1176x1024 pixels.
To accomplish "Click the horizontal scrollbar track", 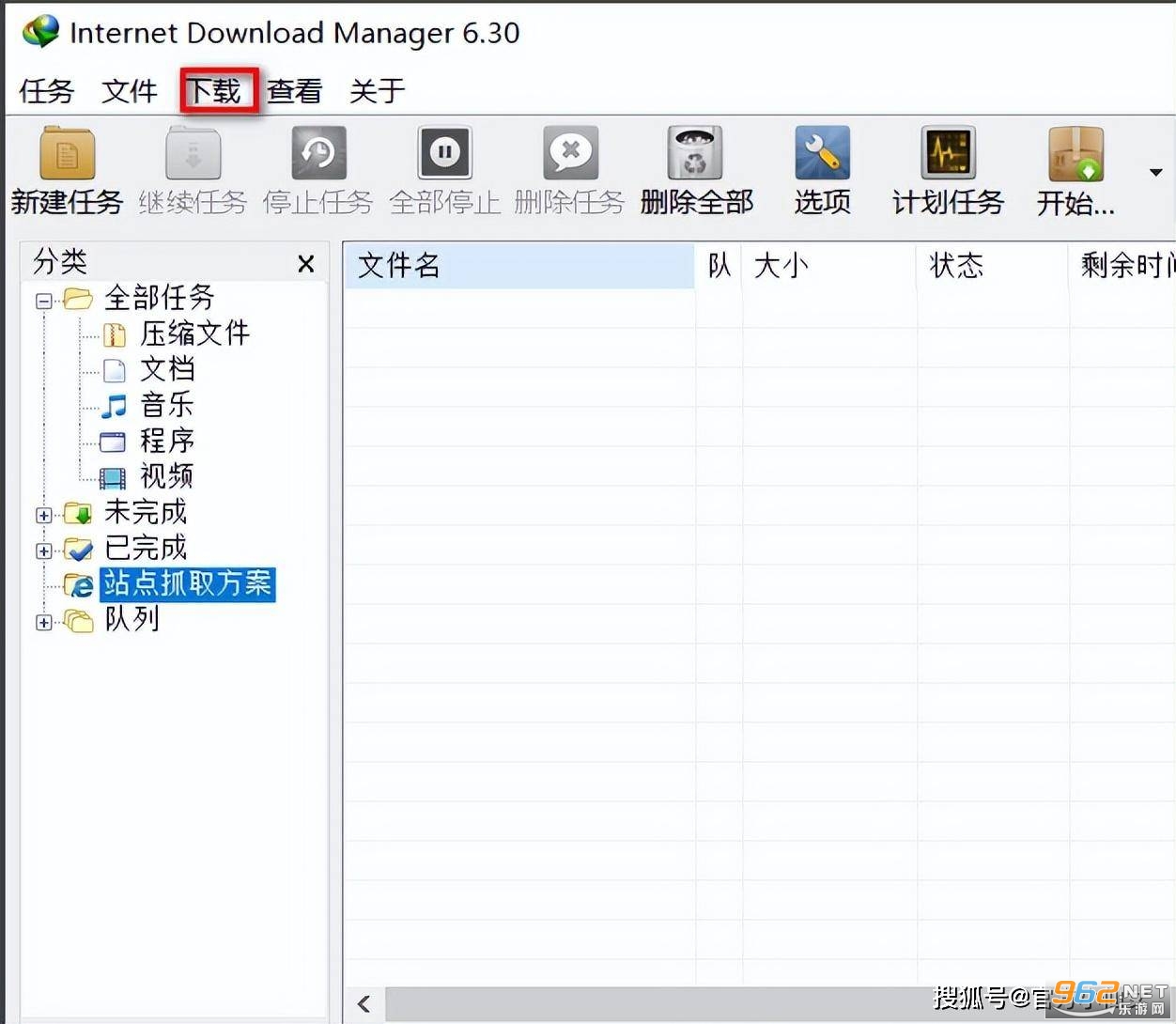I will 780,1003.
